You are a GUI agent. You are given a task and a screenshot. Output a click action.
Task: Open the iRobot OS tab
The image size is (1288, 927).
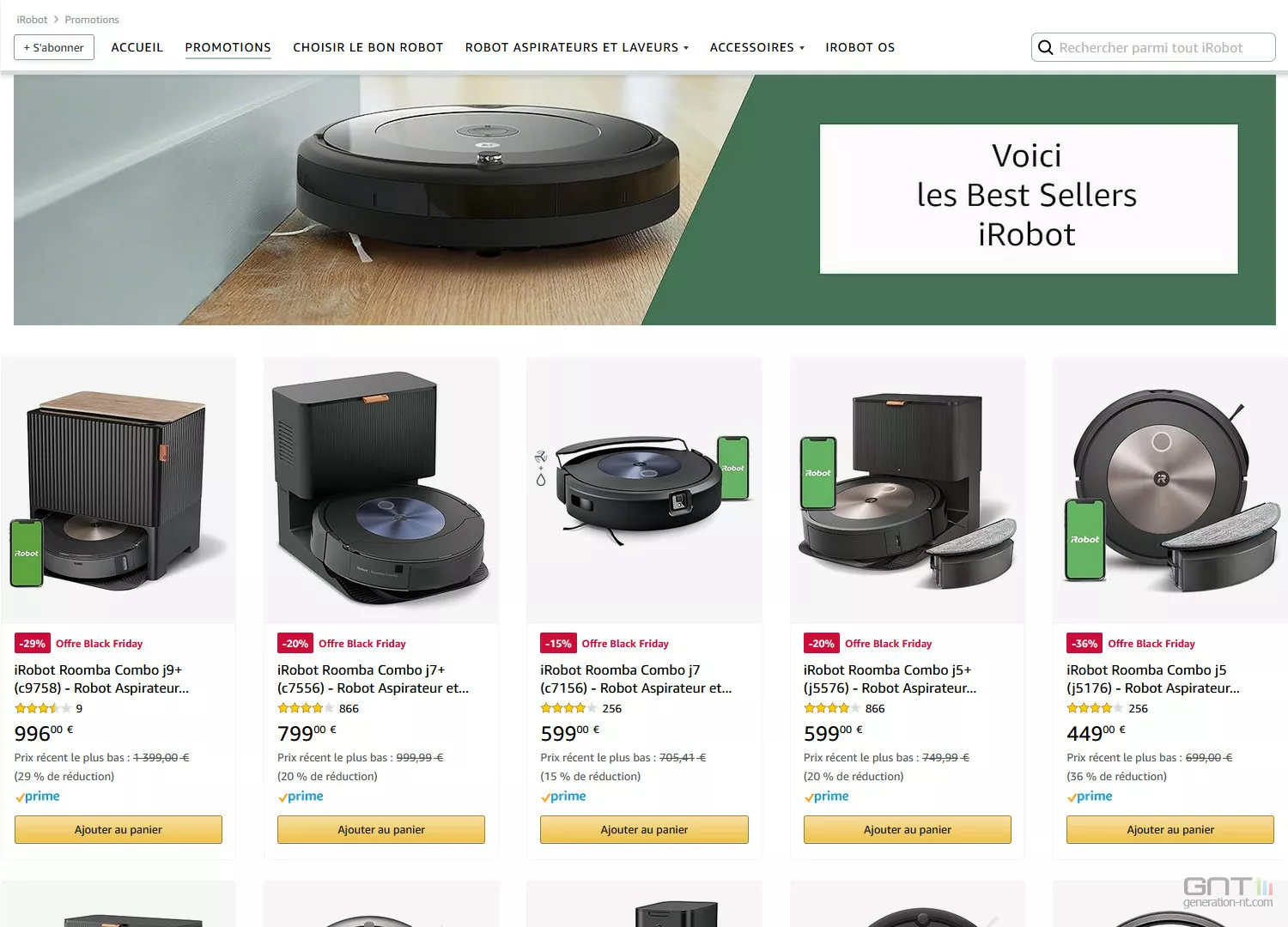[860, 47]
